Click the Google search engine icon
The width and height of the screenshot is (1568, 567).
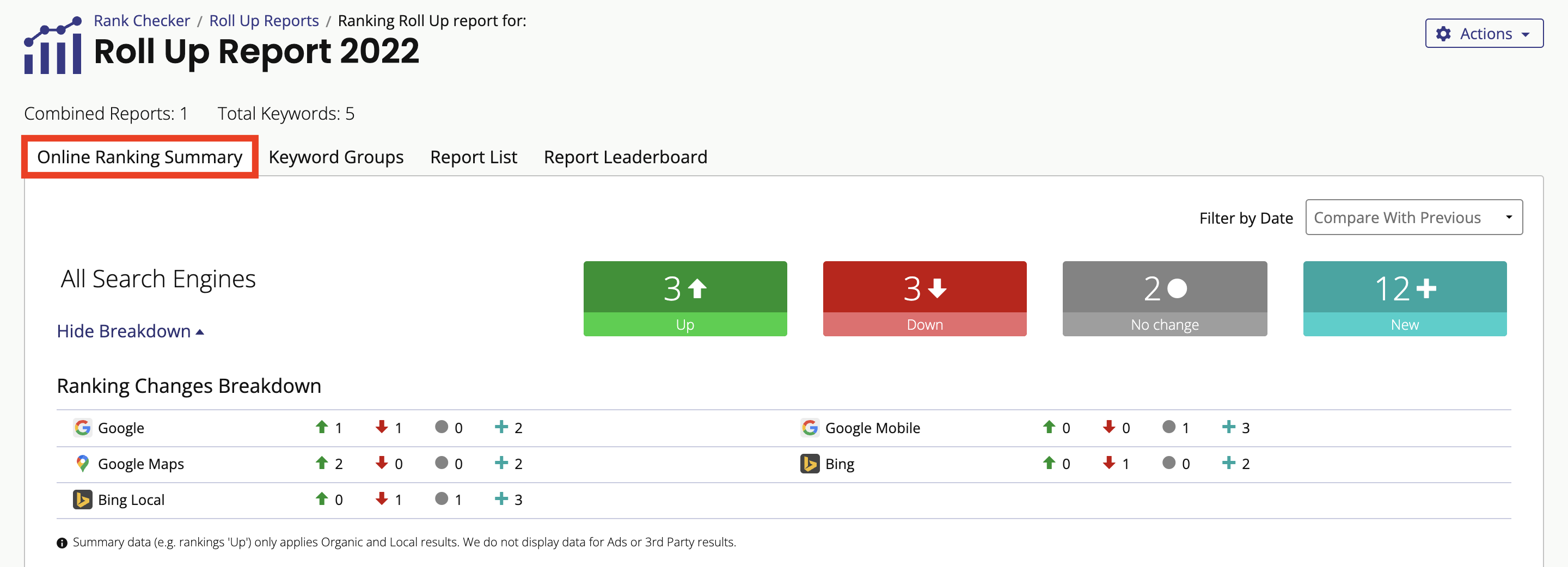tap(83, 427)
